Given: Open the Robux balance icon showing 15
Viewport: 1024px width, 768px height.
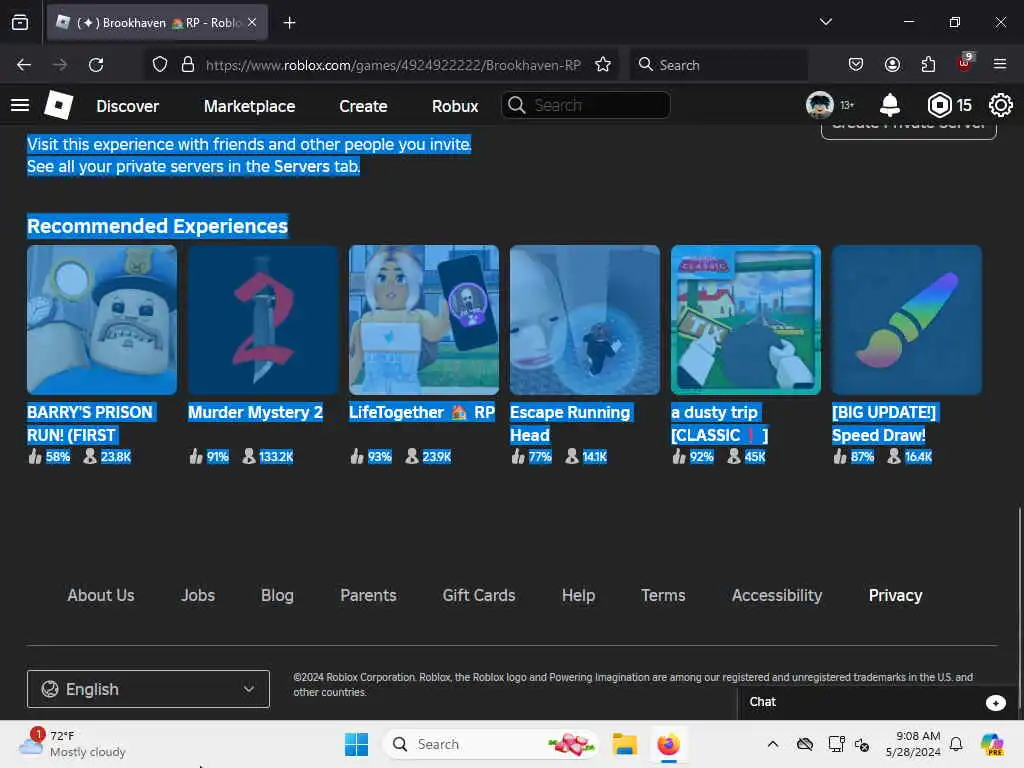Looking at the screenshot, I should pyautogui.click(x=939, y=105).
